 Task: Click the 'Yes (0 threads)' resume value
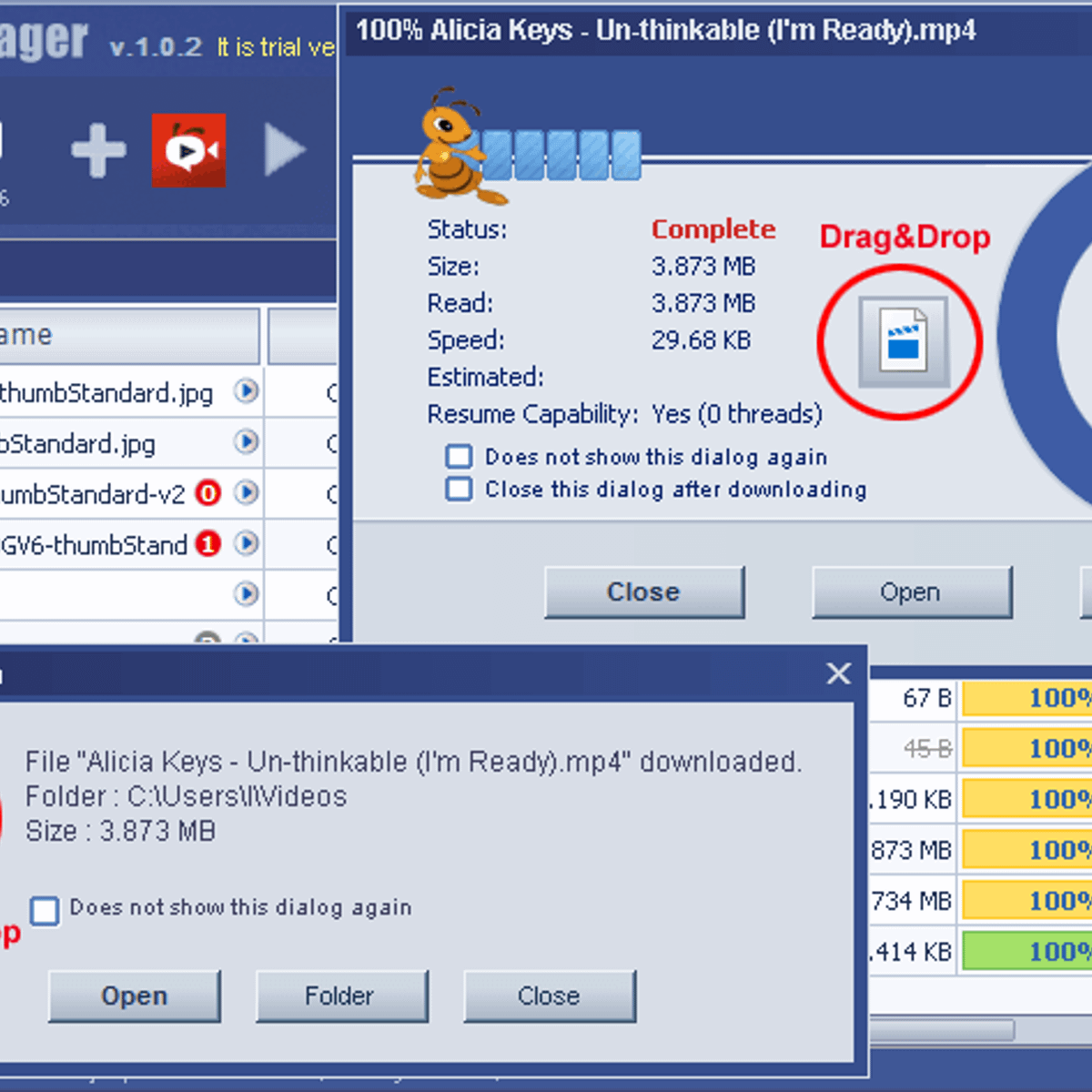coord(737,414)
